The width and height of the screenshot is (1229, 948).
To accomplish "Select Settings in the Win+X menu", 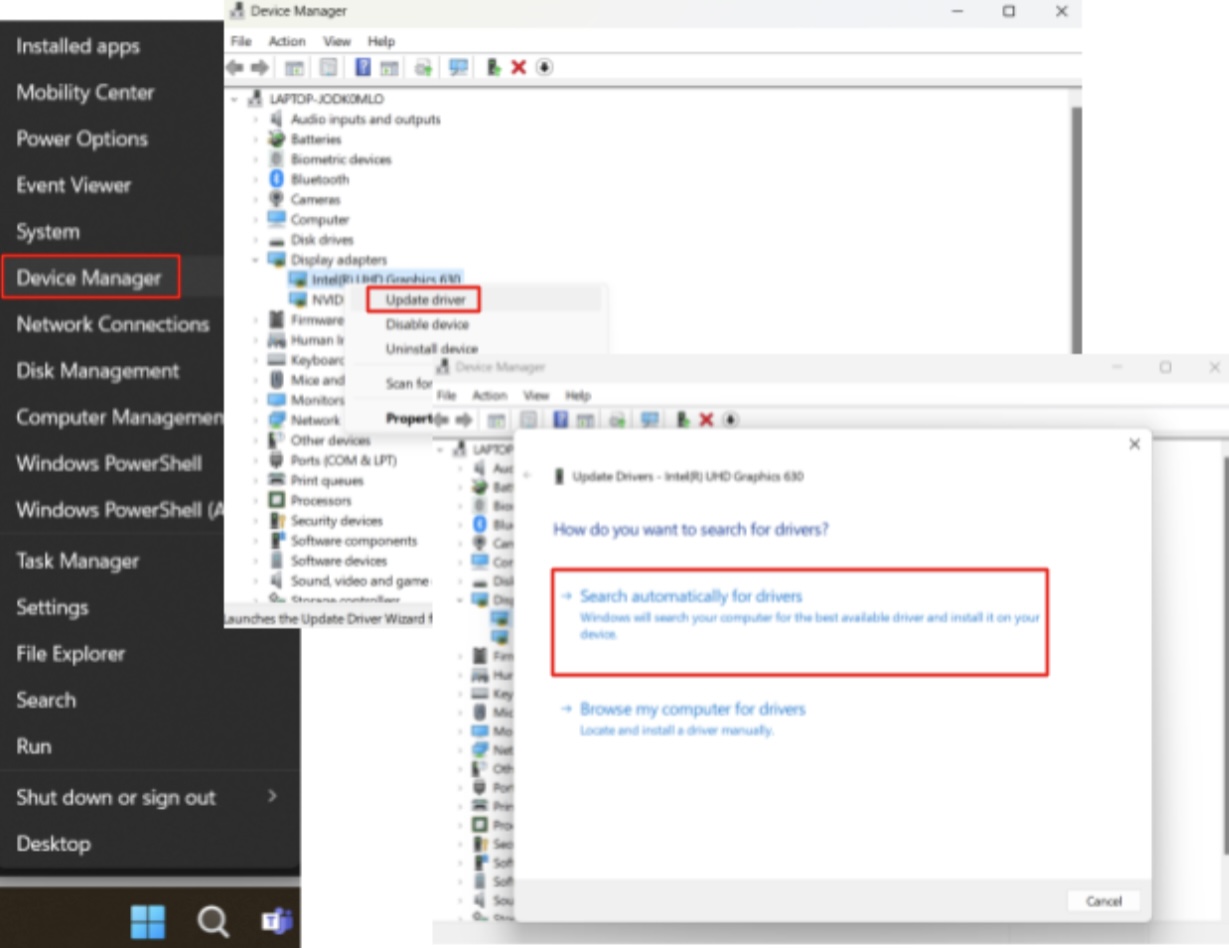I will point(52,607).
